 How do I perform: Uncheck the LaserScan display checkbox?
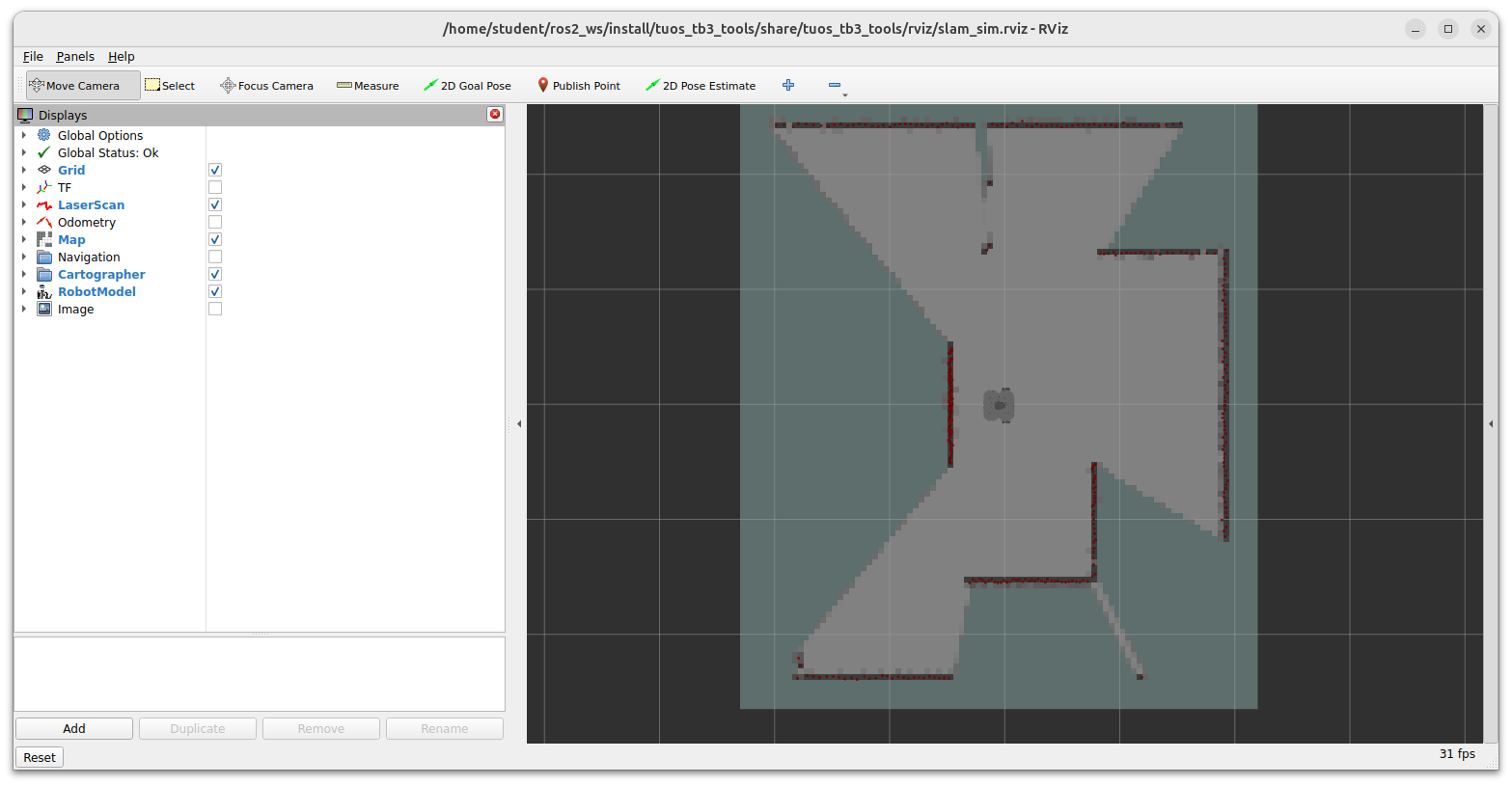click(215, 205)
